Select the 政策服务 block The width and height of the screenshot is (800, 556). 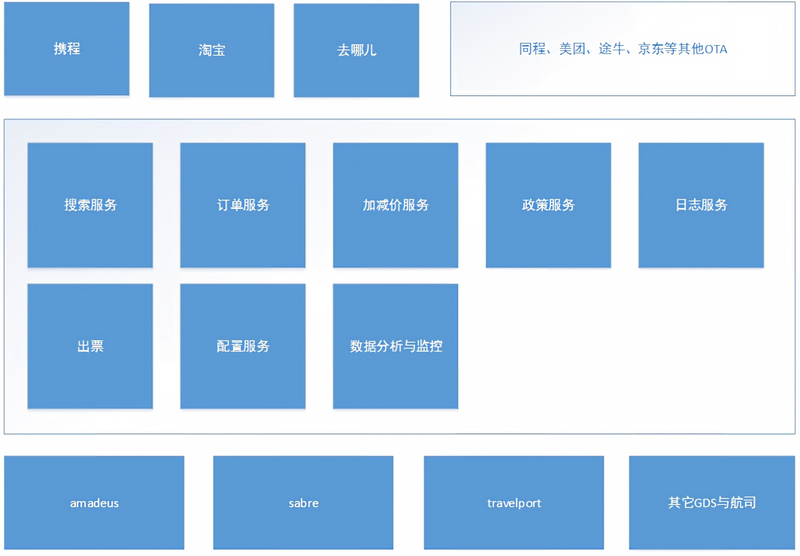click(x=548, y=205)
